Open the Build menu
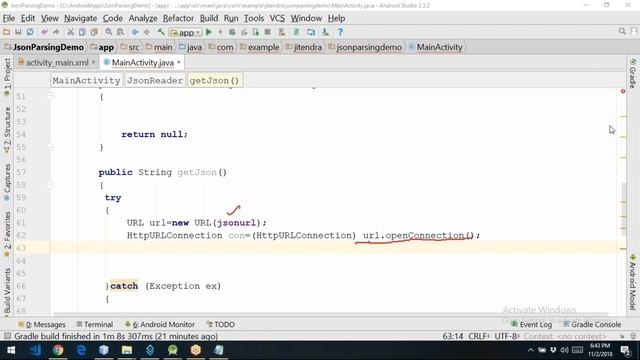Screen dimensions: 640x360 click(209, 18)
